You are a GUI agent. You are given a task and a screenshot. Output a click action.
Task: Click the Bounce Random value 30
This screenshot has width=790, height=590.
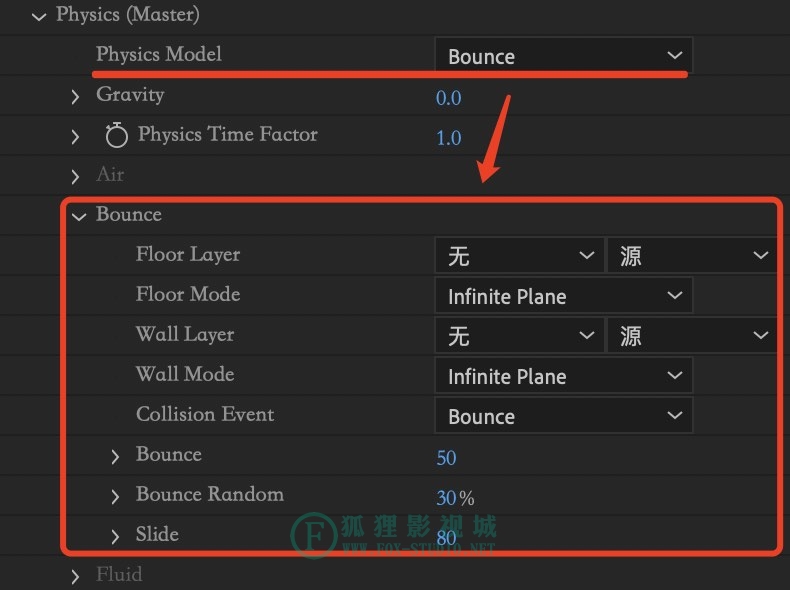coord(446,498)
